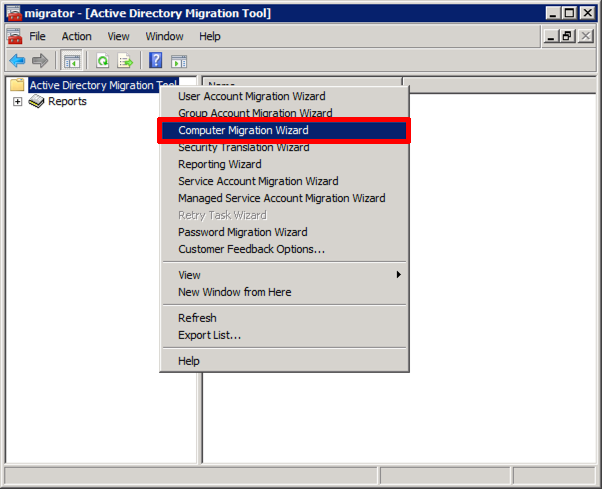
Task: Click the Forward arrow toolbar icon
Action: [40, 61]
